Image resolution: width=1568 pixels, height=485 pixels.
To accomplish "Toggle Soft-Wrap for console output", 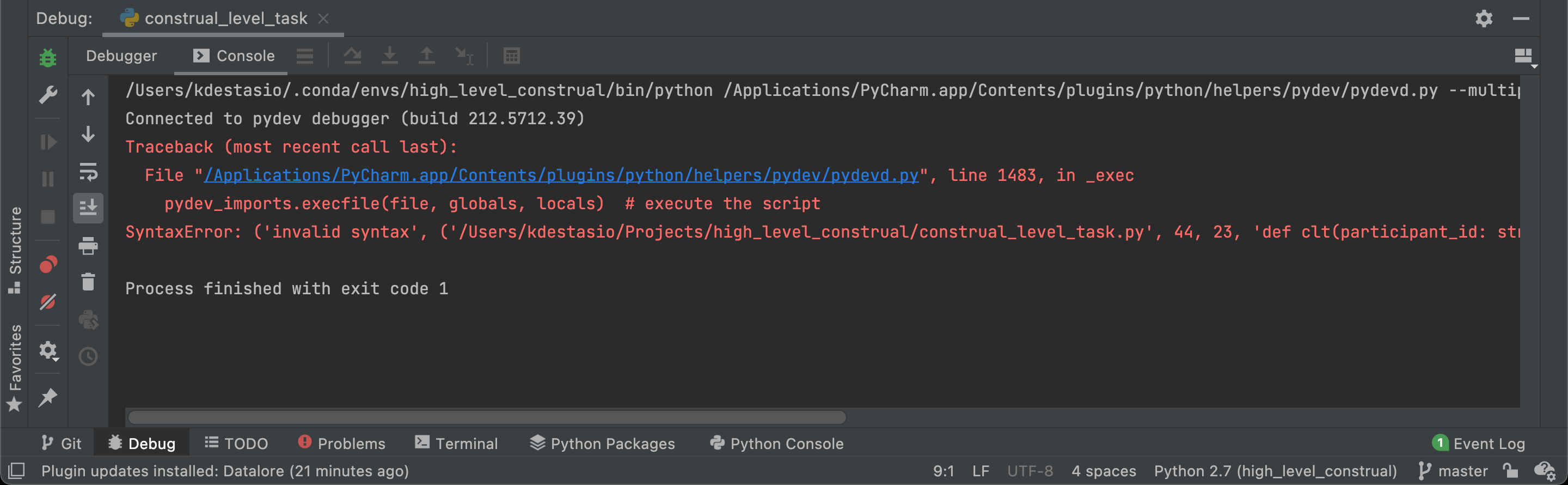I will coord(88,172).
